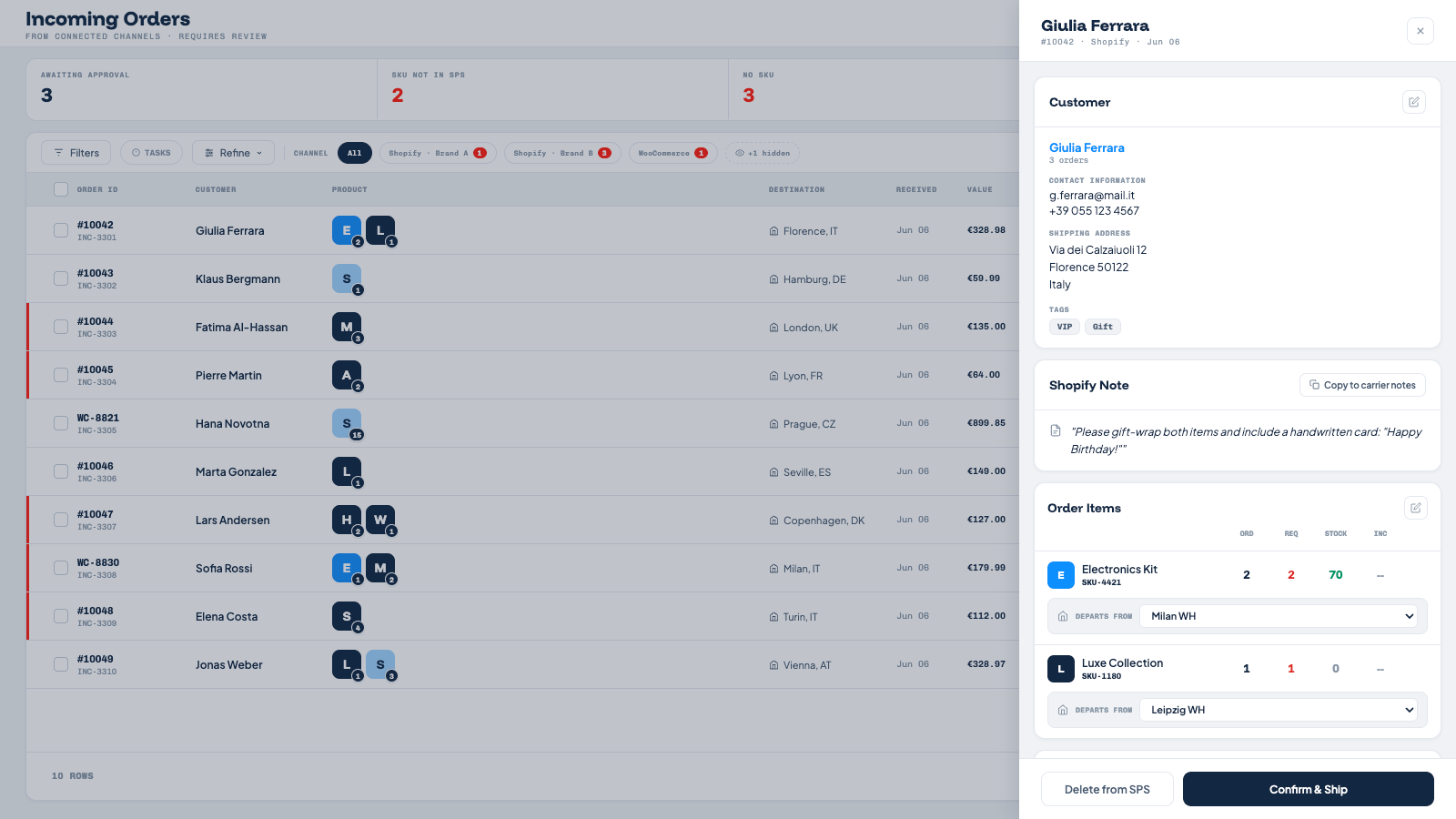Open Milan WH departs-from dropdown
Viewport: 1456px width, 819px height.
[x=1279, y=616]
